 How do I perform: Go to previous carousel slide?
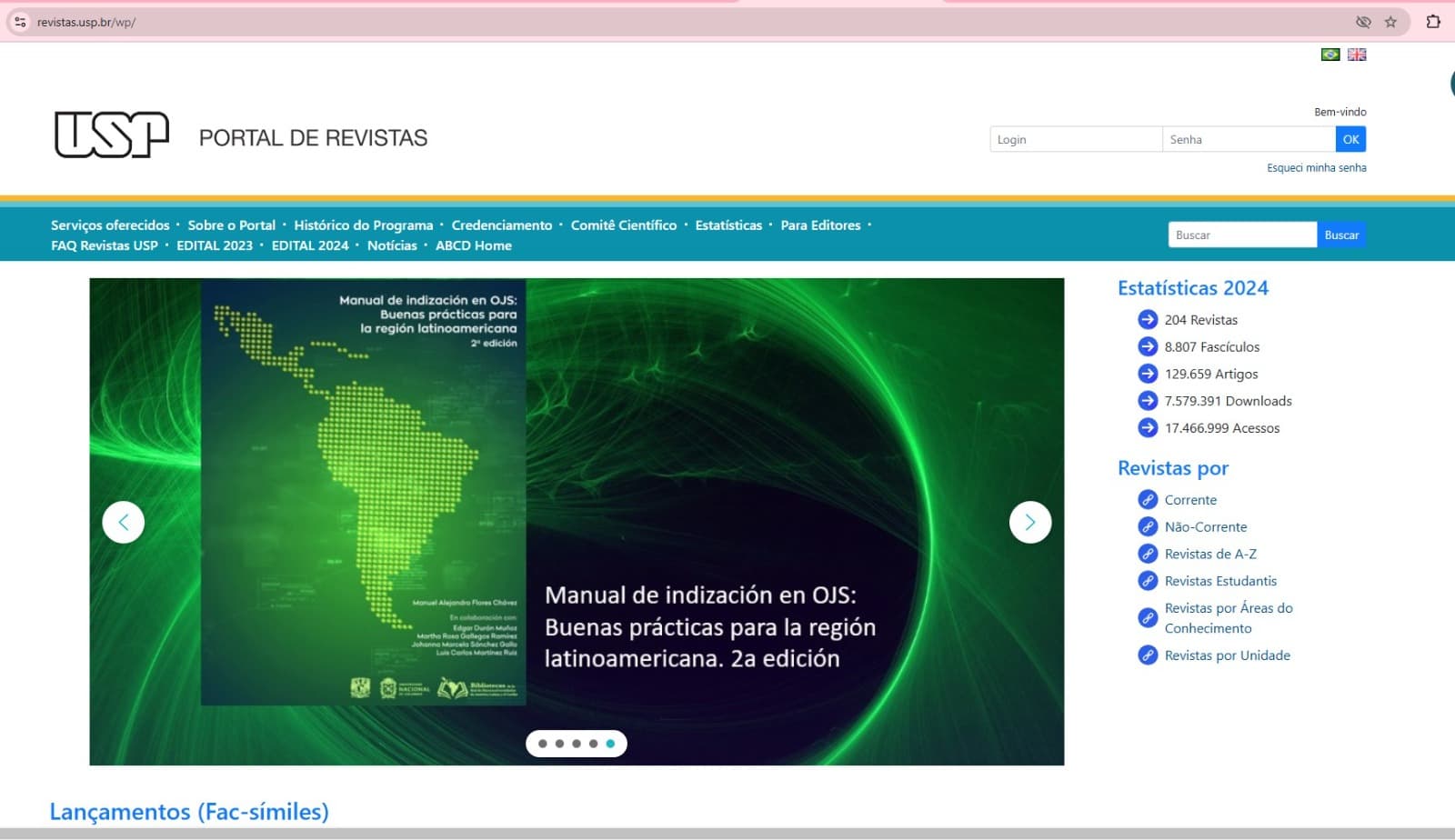point(124,523)
